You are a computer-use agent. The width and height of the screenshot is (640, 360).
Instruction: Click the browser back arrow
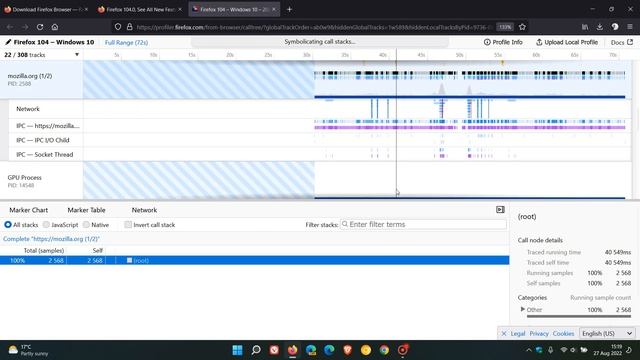coord(10,27)
